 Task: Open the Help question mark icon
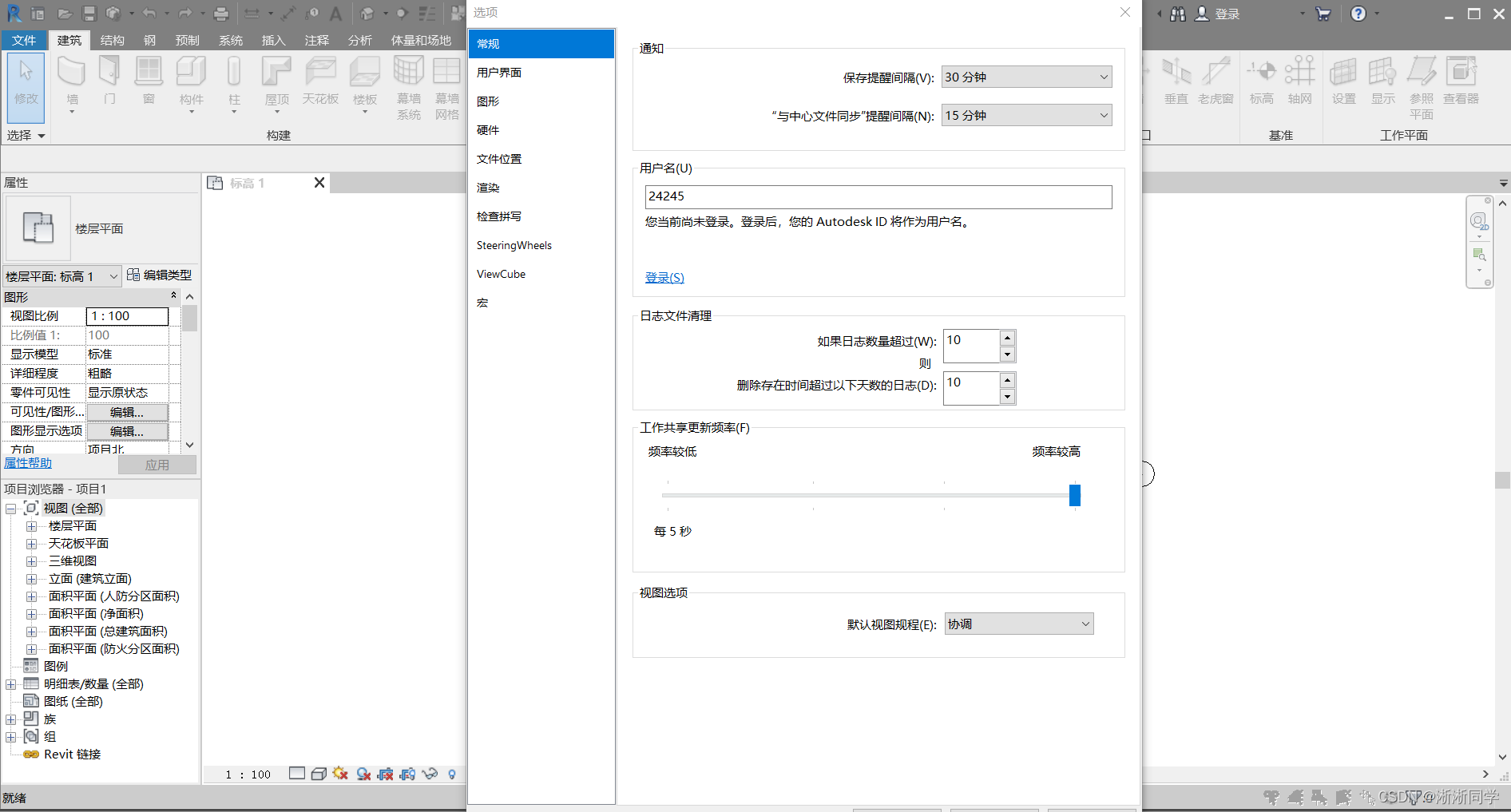coord(1358,14)
